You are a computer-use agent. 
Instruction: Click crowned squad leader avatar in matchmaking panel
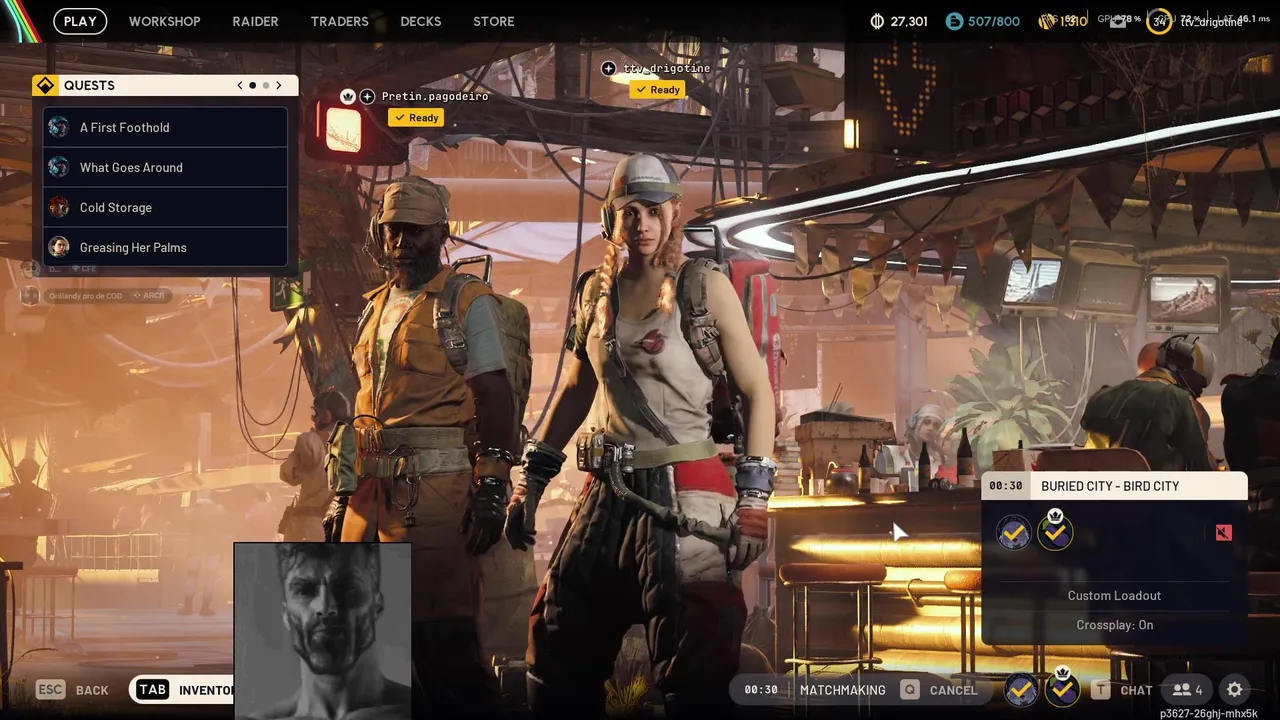[1055, 531]
